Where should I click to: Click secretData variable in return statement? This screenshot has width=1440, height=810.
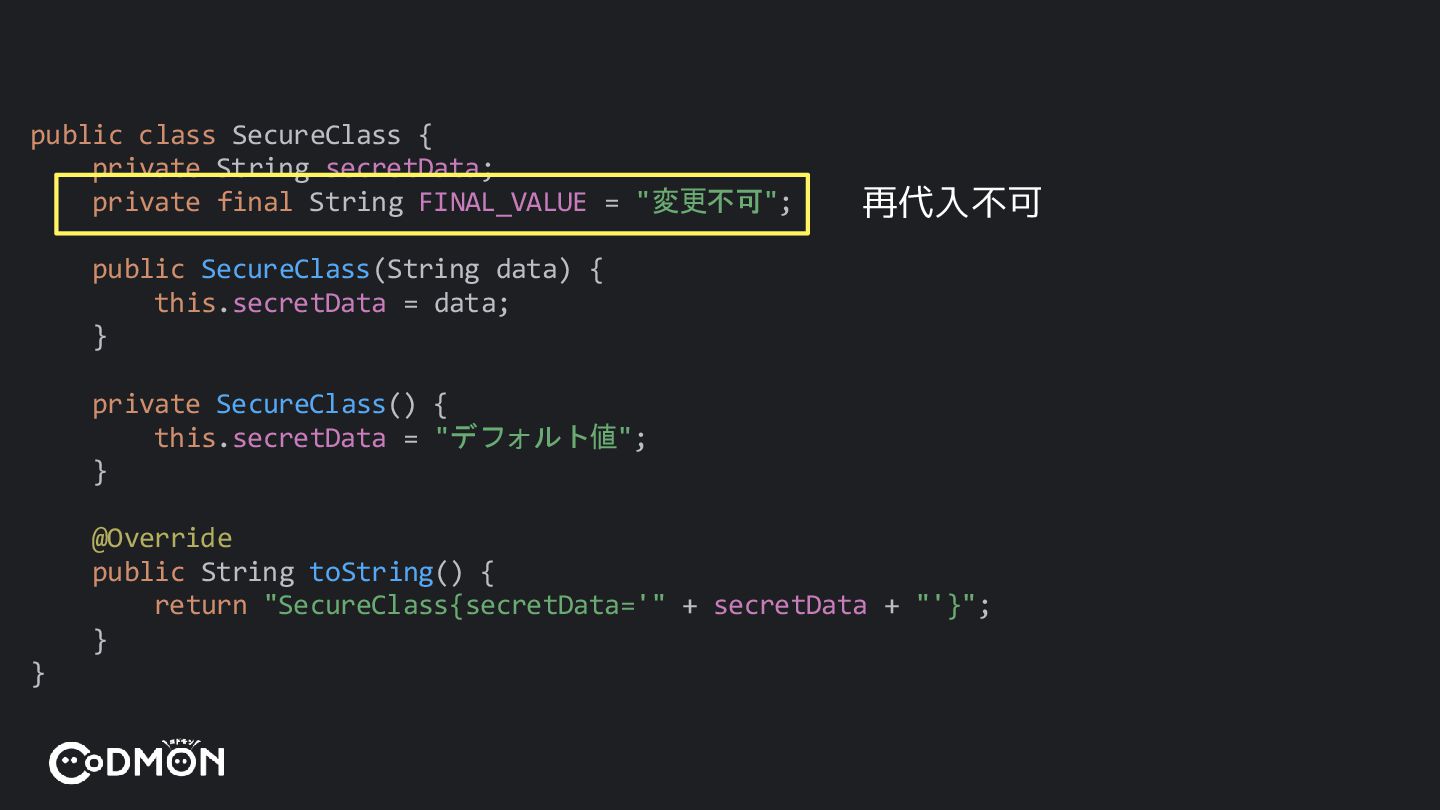pos(790,605)
